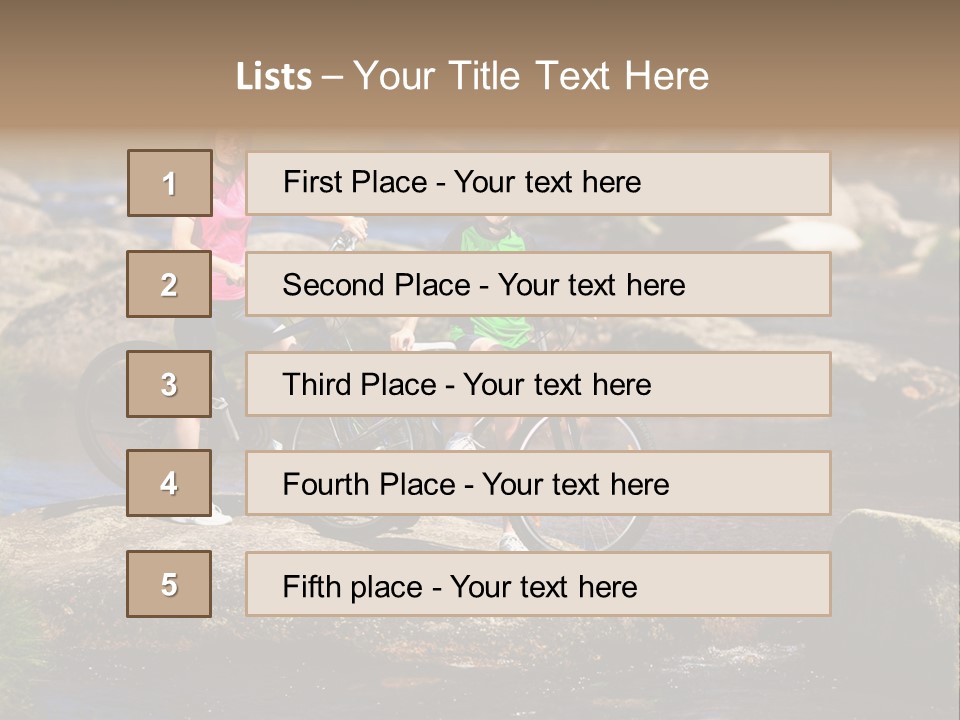Click the "Second Place" text bar
960x720 pixels.
[538, 284]
